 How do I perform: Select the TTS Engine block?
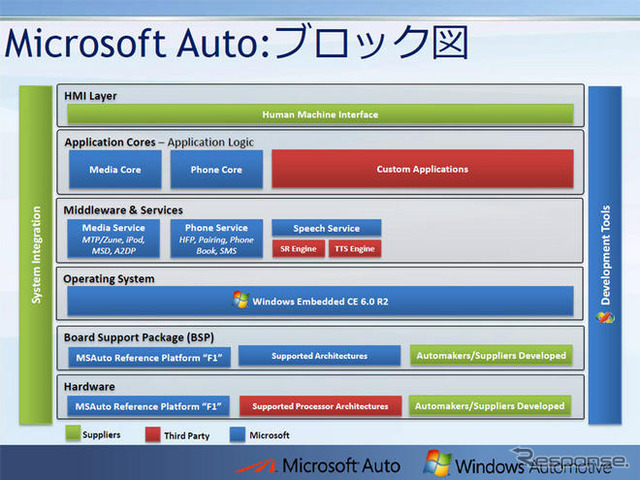(355, 249)
